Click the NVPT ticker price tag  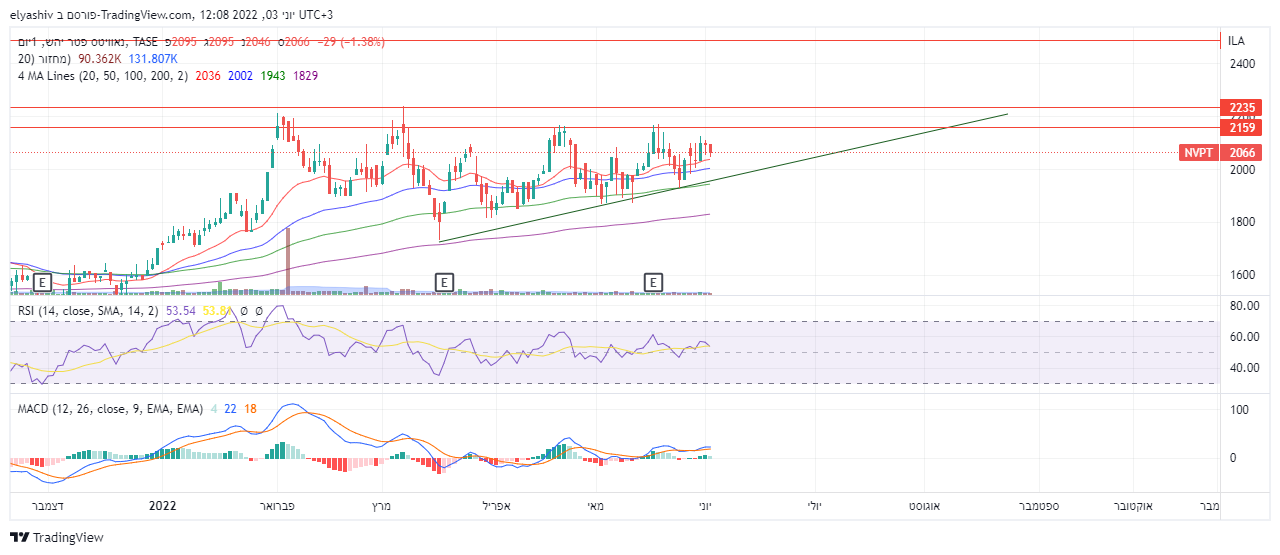pyautogui.click(x=1198, y=153)
